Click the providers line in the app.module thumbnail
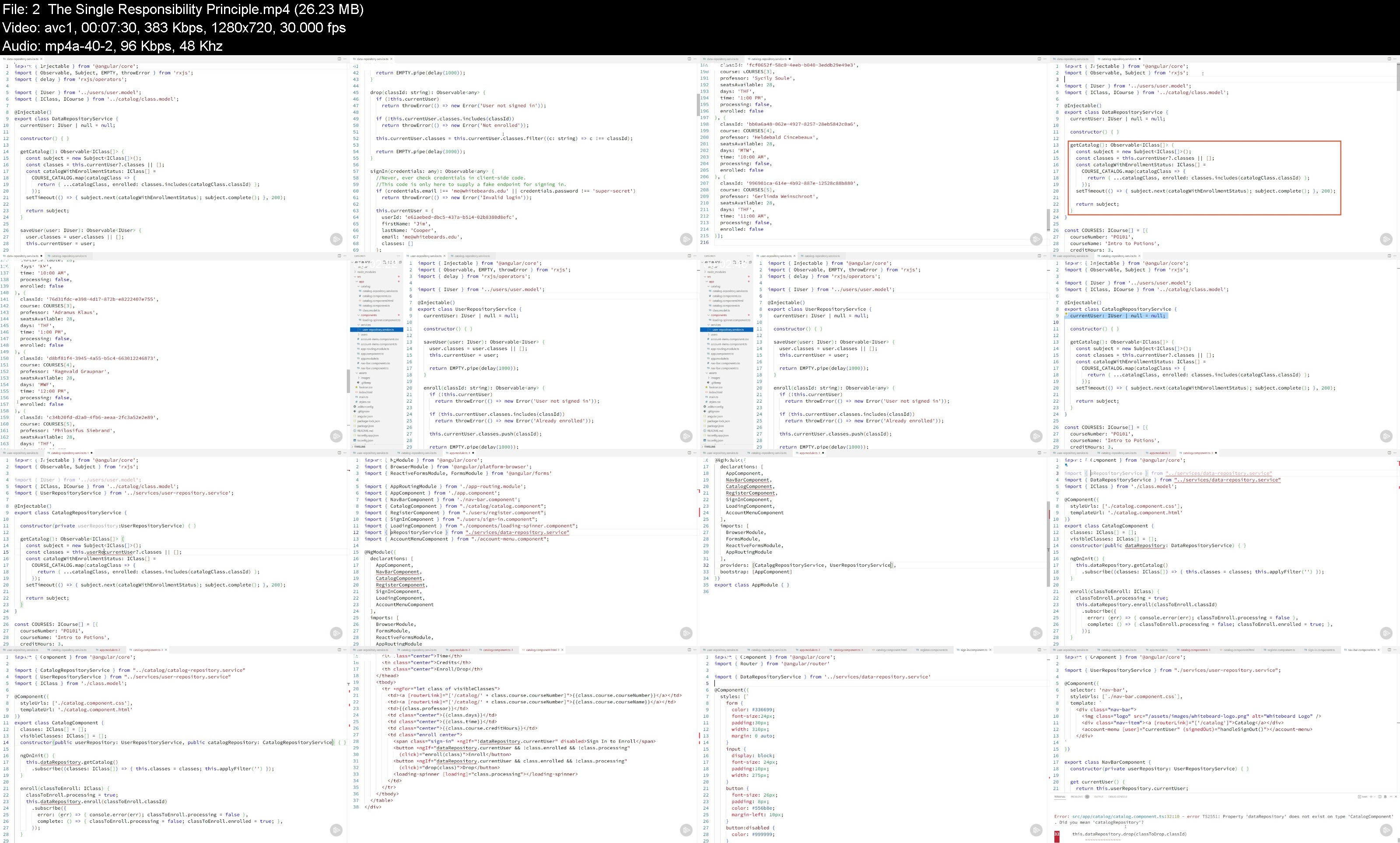 click(808, 565)
